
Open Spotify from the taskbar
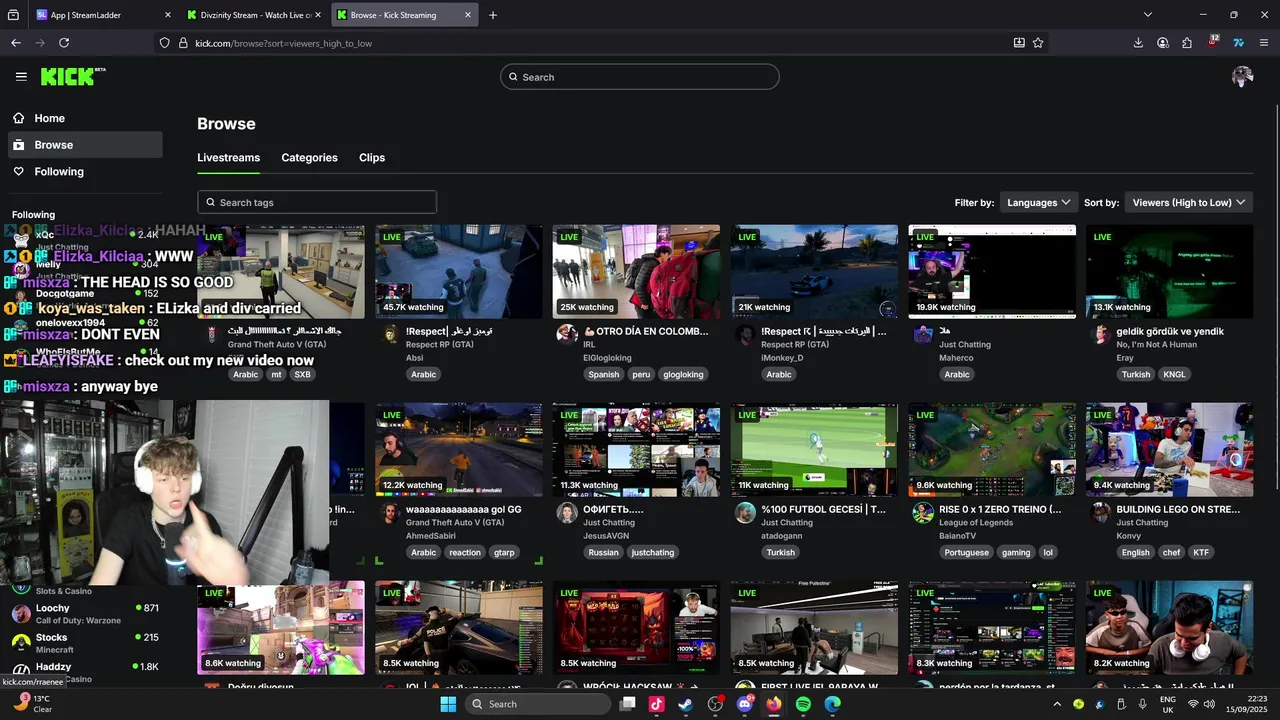pyautogui.click(x=803, y=704)
